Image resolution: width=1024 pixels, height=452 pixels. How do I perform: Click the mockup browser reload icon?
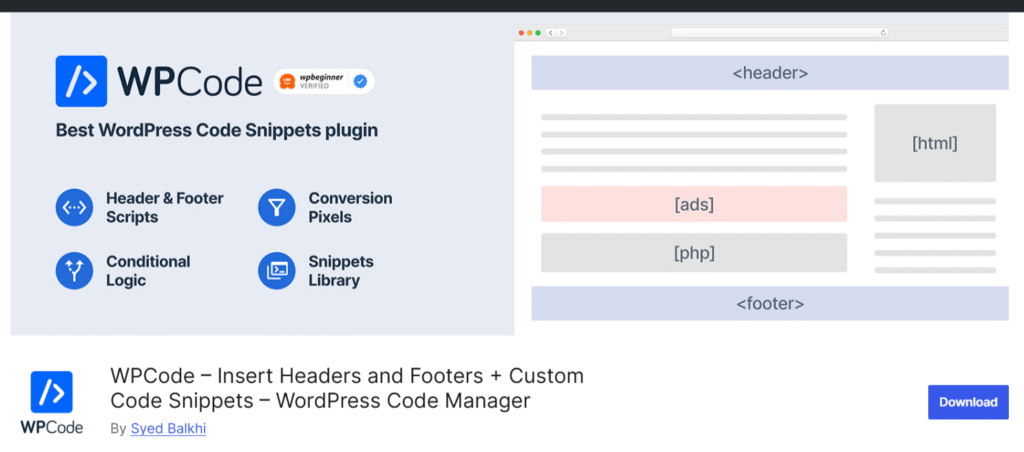click(883, 33)
